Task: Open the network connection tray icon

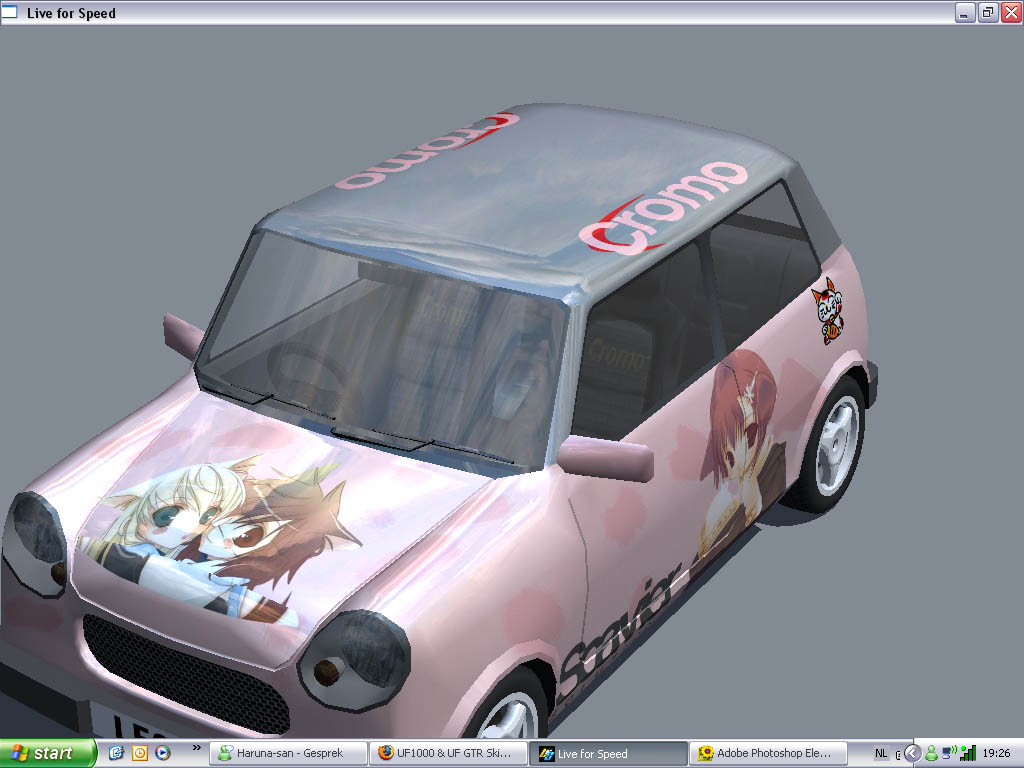Action: (950, 753)
